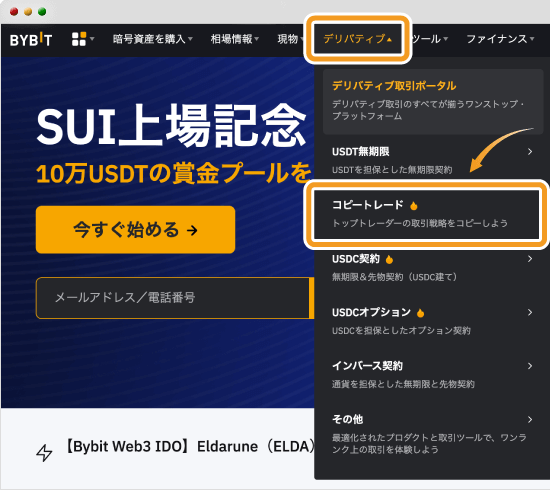This screenshot has width=550, height=490.
Task: Expand the その他 submenu chevron
Action: pos(530,419)
